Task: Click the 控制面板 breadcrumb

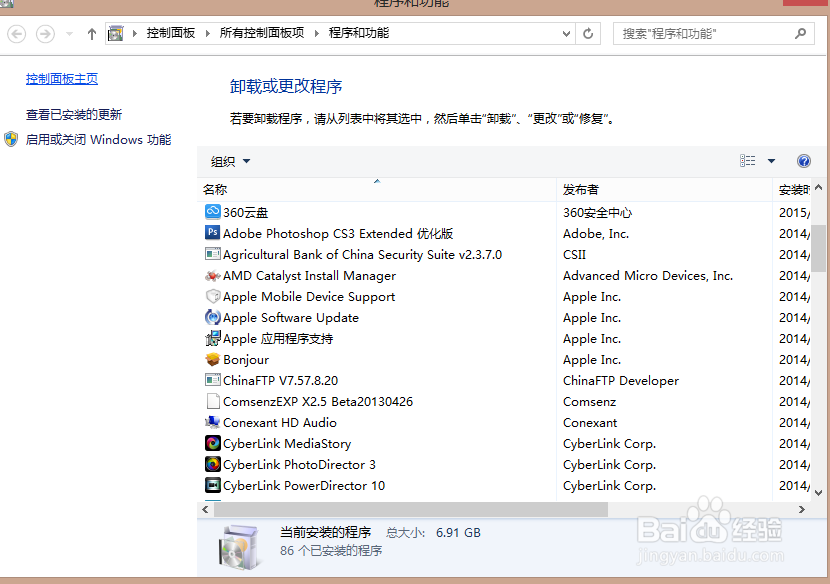Action: click(x=170, y=33)
